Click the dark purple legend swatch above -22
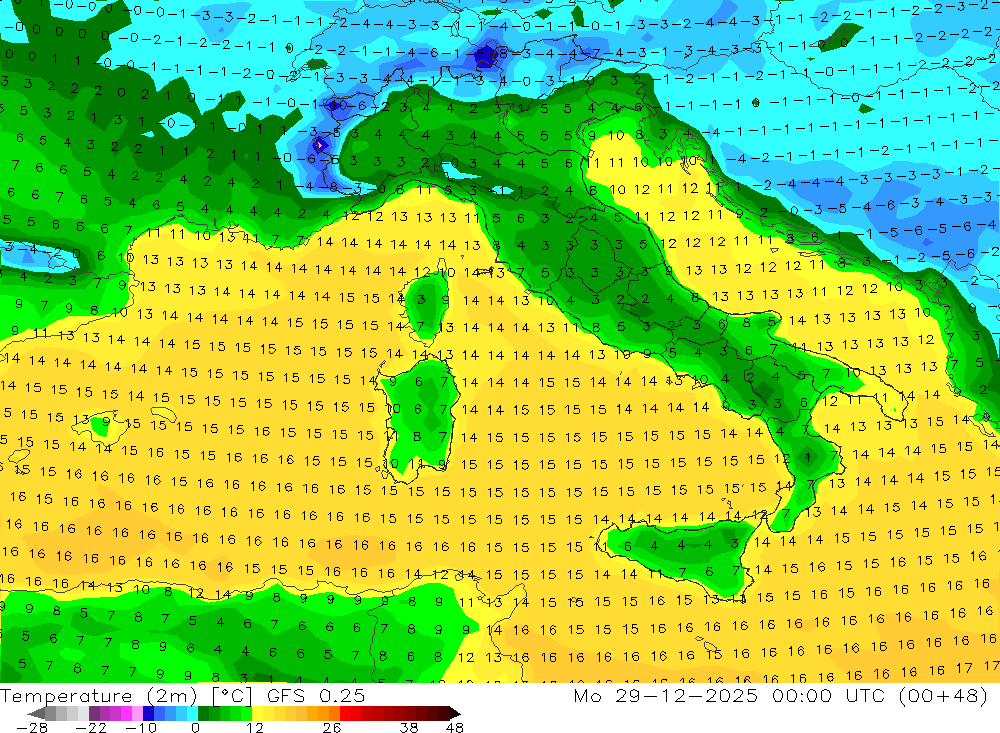Screen dimensions: 1000x733 94,713
